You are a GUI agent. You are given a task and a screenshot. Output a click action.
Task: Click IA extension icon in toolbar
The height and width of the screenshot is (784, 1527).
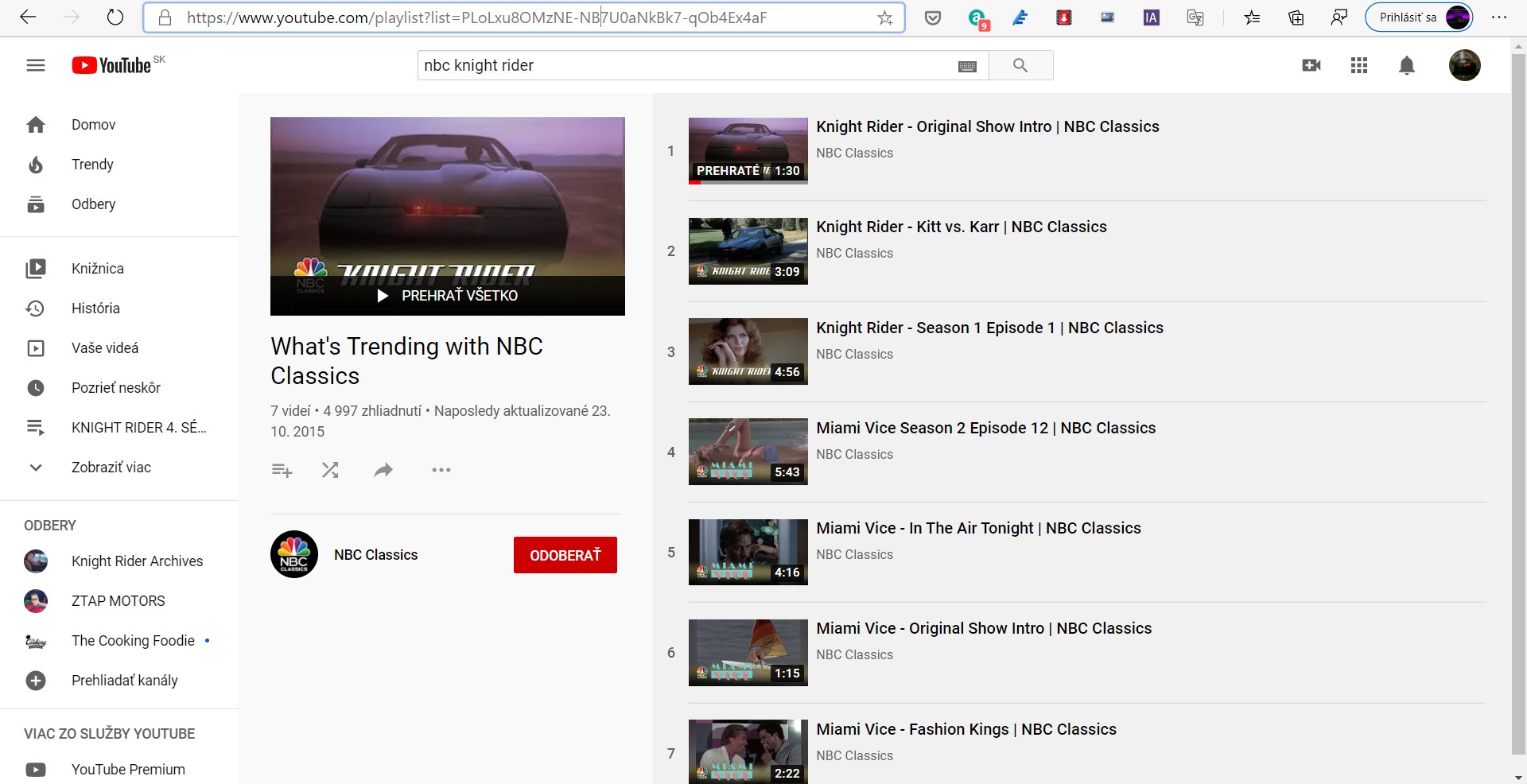[x=1151, y=17]
